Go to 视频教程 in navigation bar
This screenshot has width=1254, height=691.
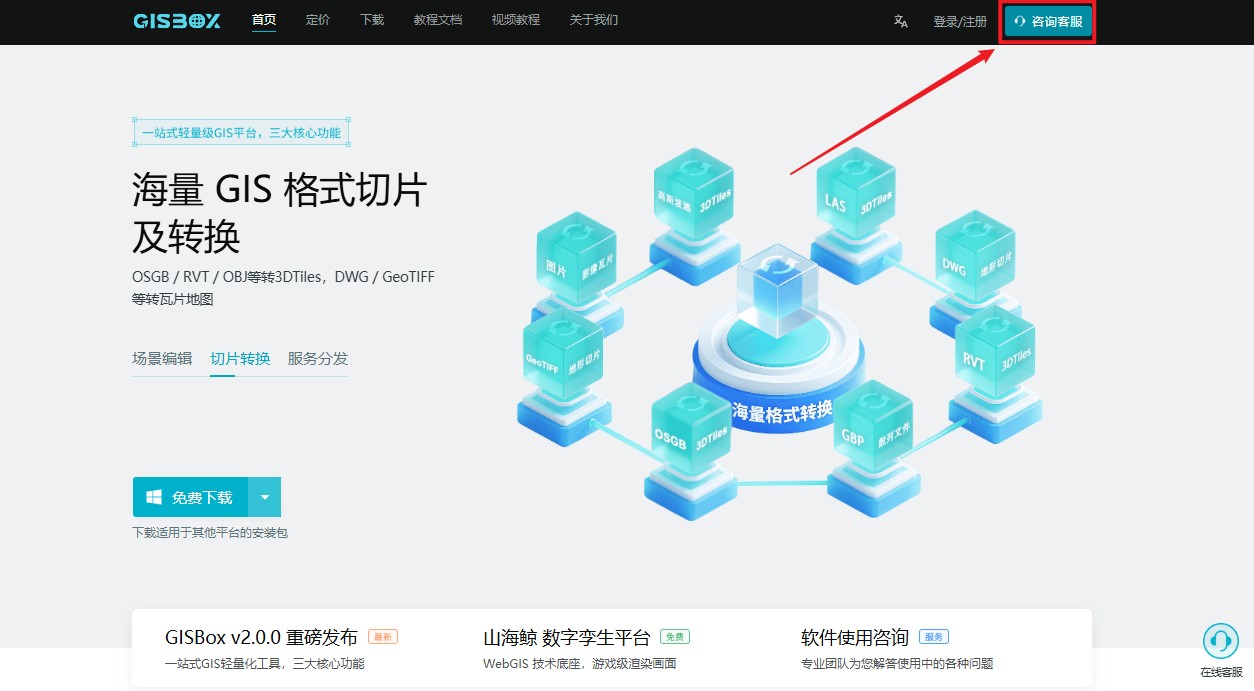[x=516, y=20]
